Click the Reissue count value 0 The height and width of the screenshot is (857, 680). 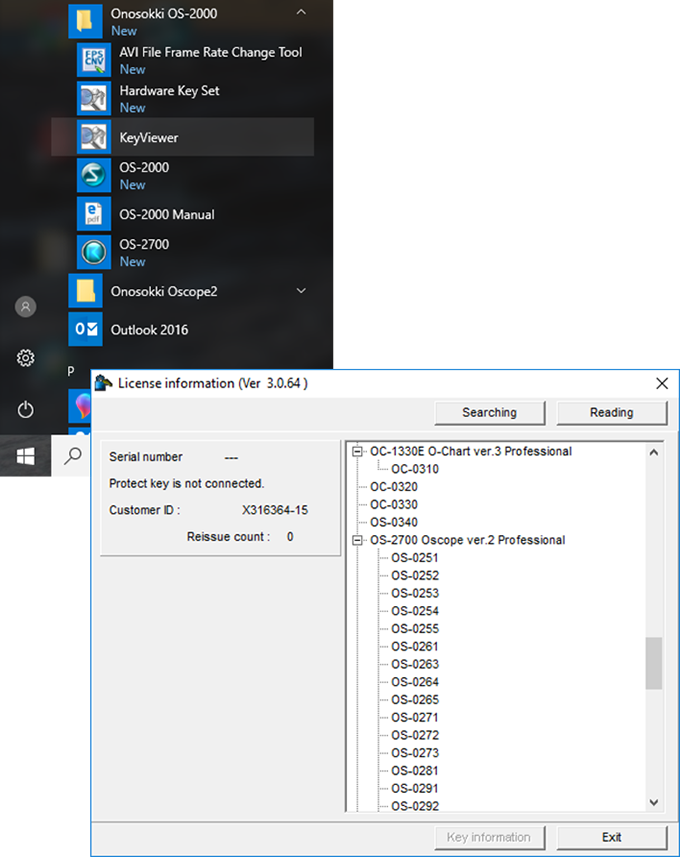[x=290, y=537]
